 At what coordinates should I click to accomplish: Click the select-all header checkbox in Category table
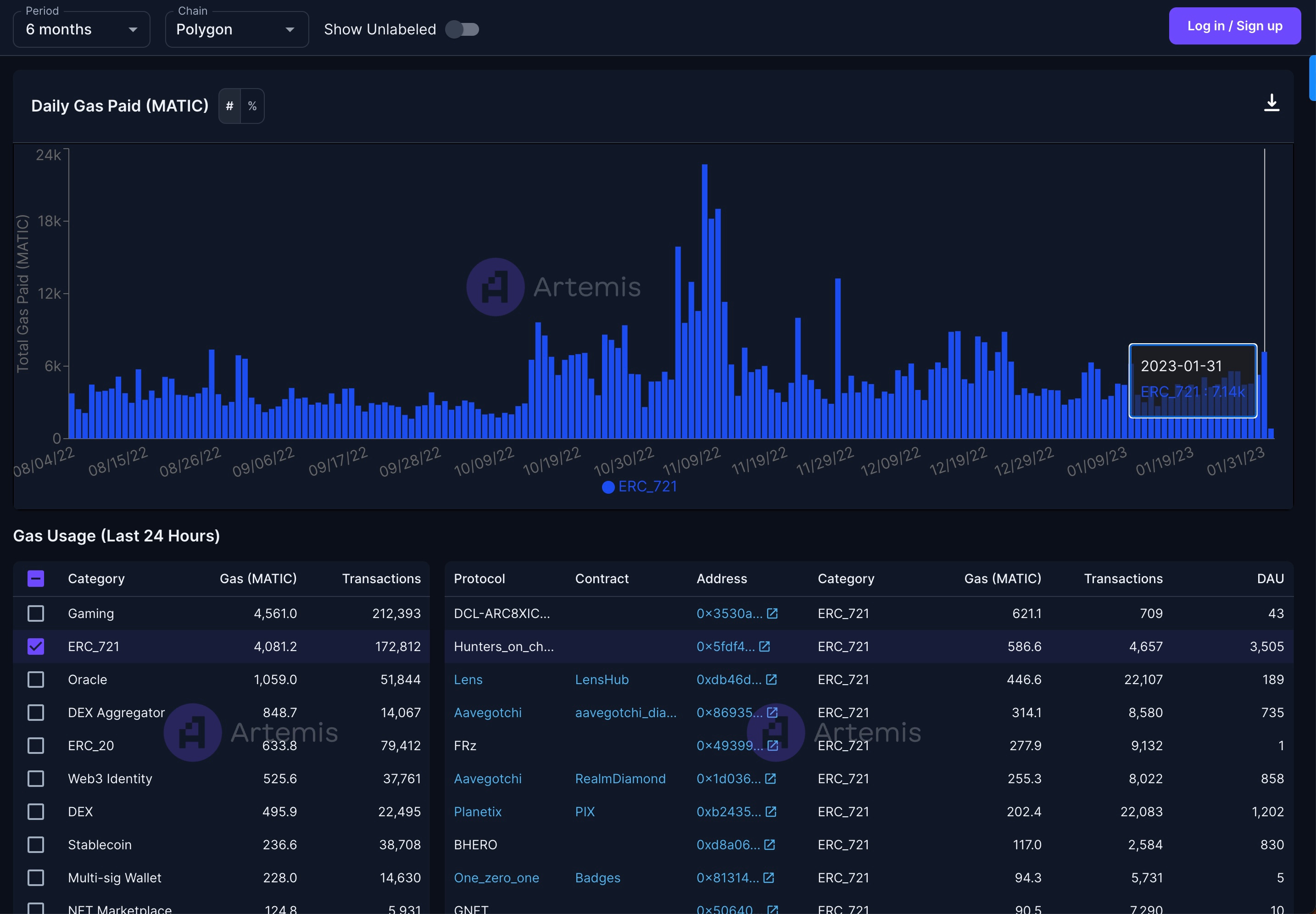(35, 579)
